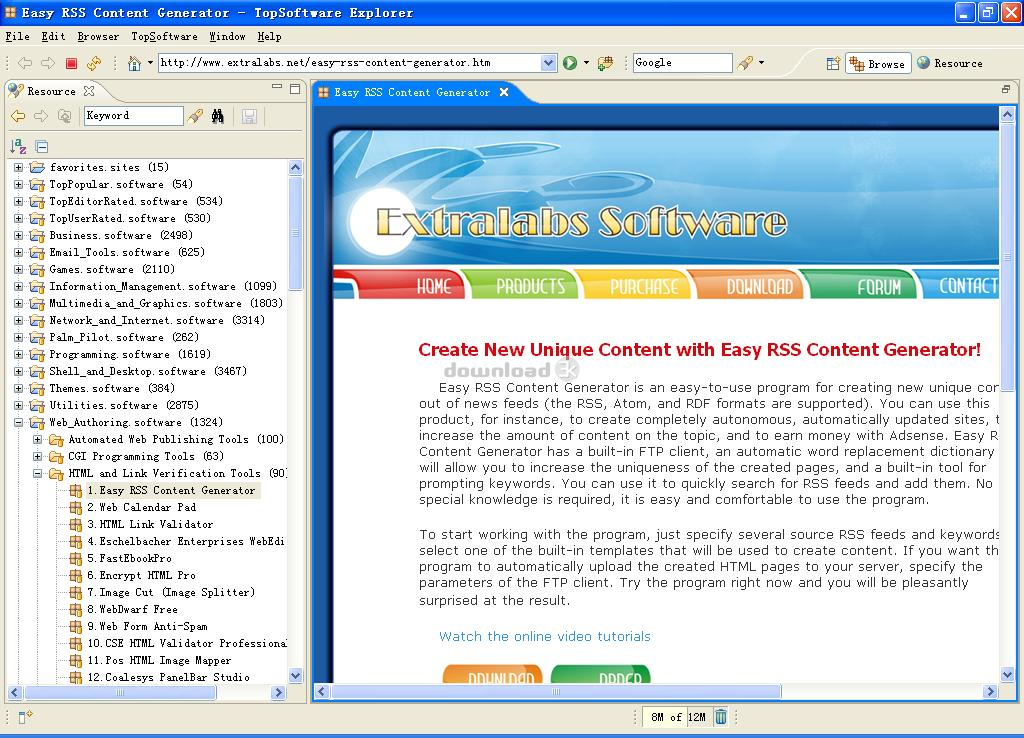This screenshot has width=1024, height=738.
Task: Click the save disk icon in Resource panel
Action: (x=249, y=116)
